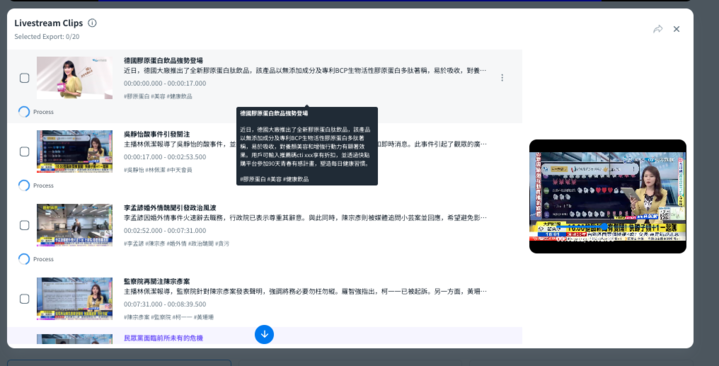Open thumbnail of the 00:02:52.000 clip
The height and width of the screenshot is (366, 719).
[75, 225]
